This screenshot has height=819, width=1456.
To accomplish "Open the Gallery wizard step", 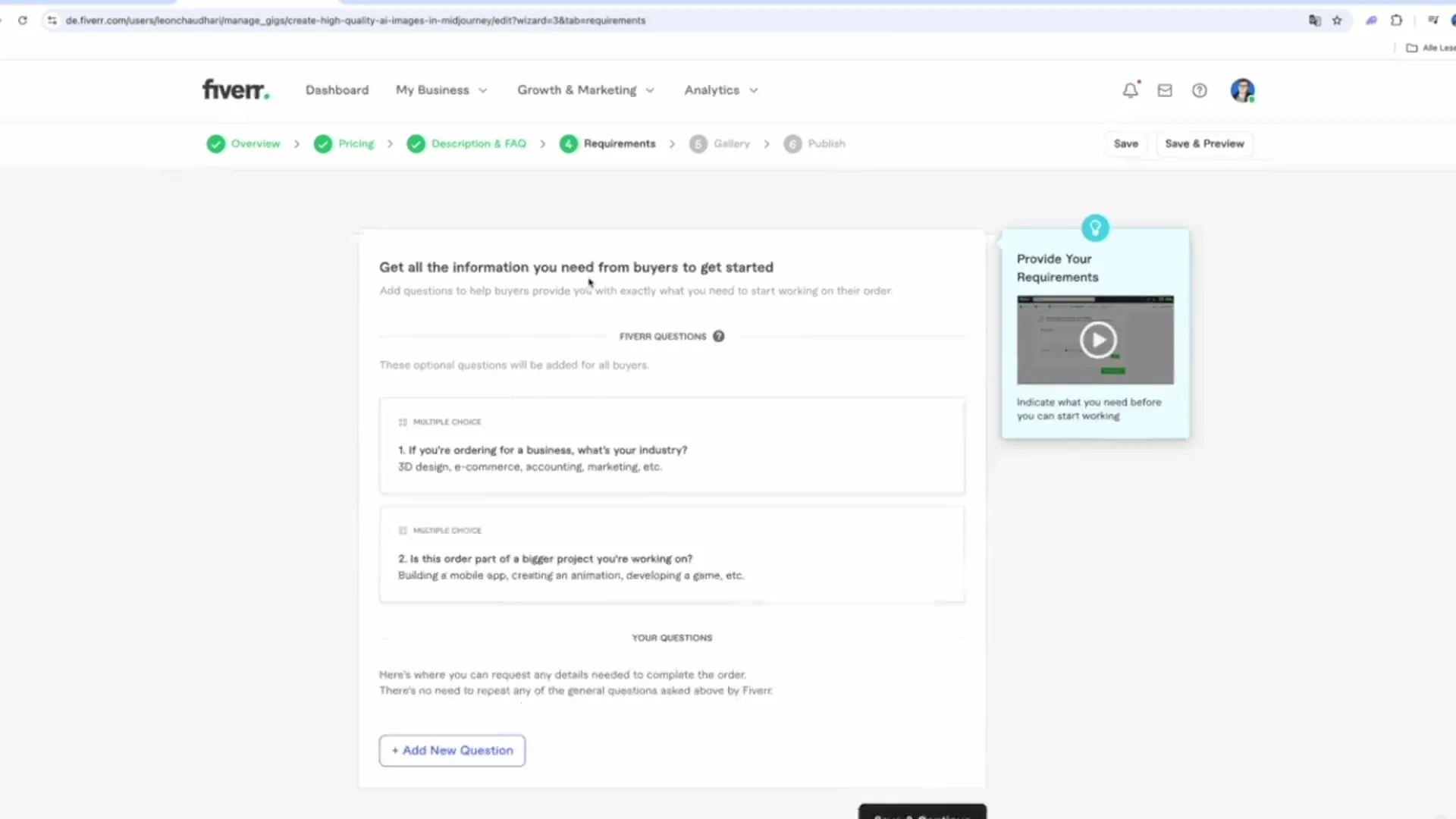I will 730,143.
